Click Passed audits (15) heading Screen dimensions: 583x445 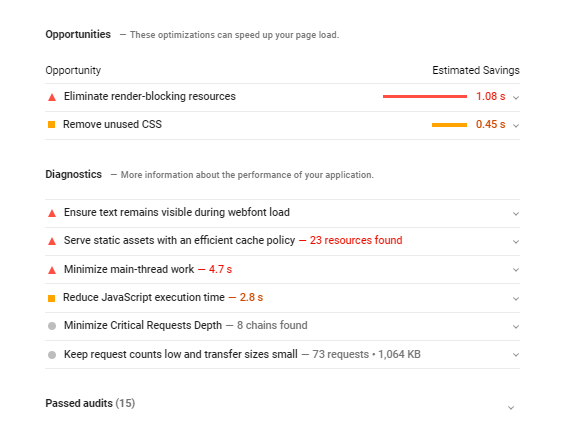[90, 403]
